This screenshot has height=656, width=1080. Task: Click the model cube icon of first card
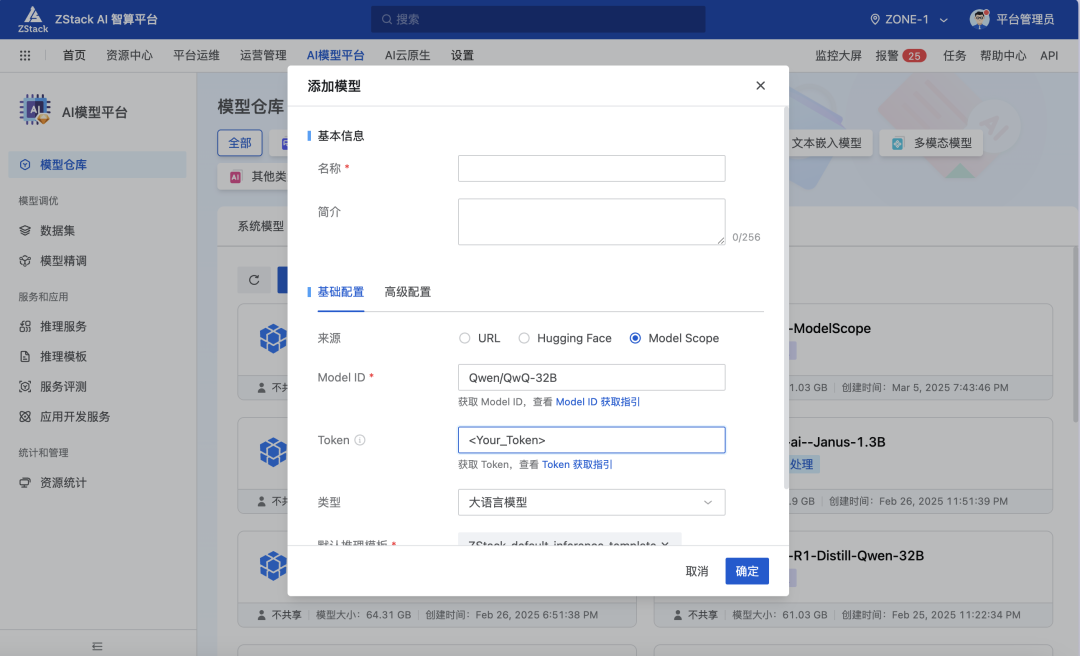tap(273, 338)
